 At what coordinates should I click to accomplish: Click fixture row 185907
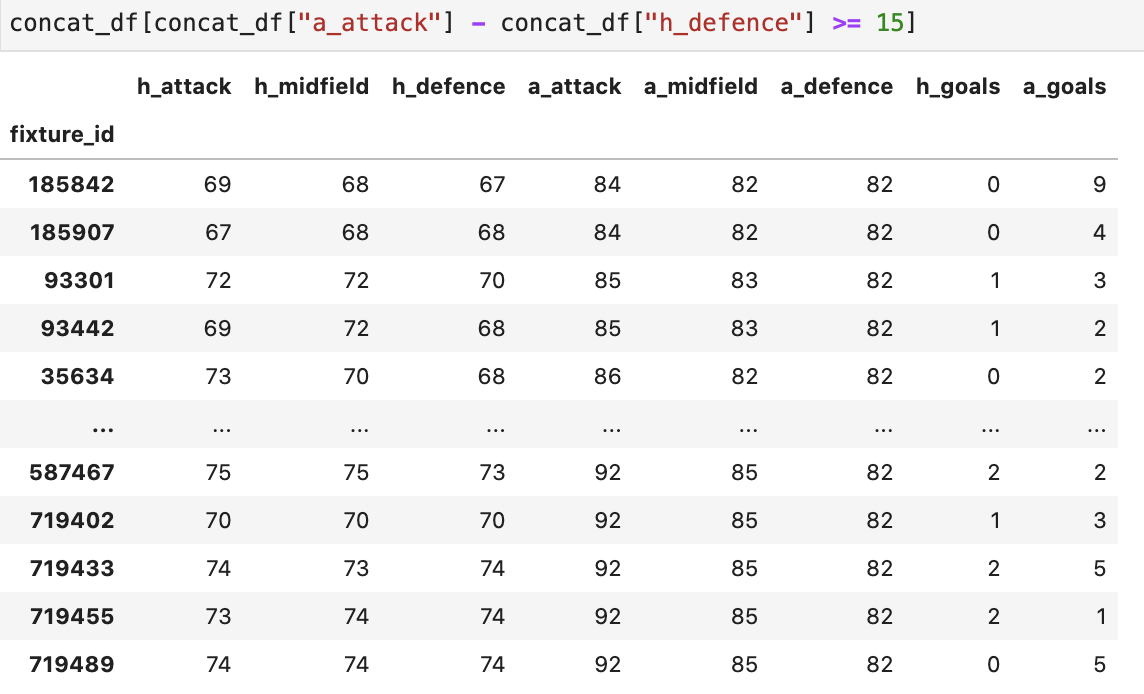pyautogui.click(x=559, y=232)
